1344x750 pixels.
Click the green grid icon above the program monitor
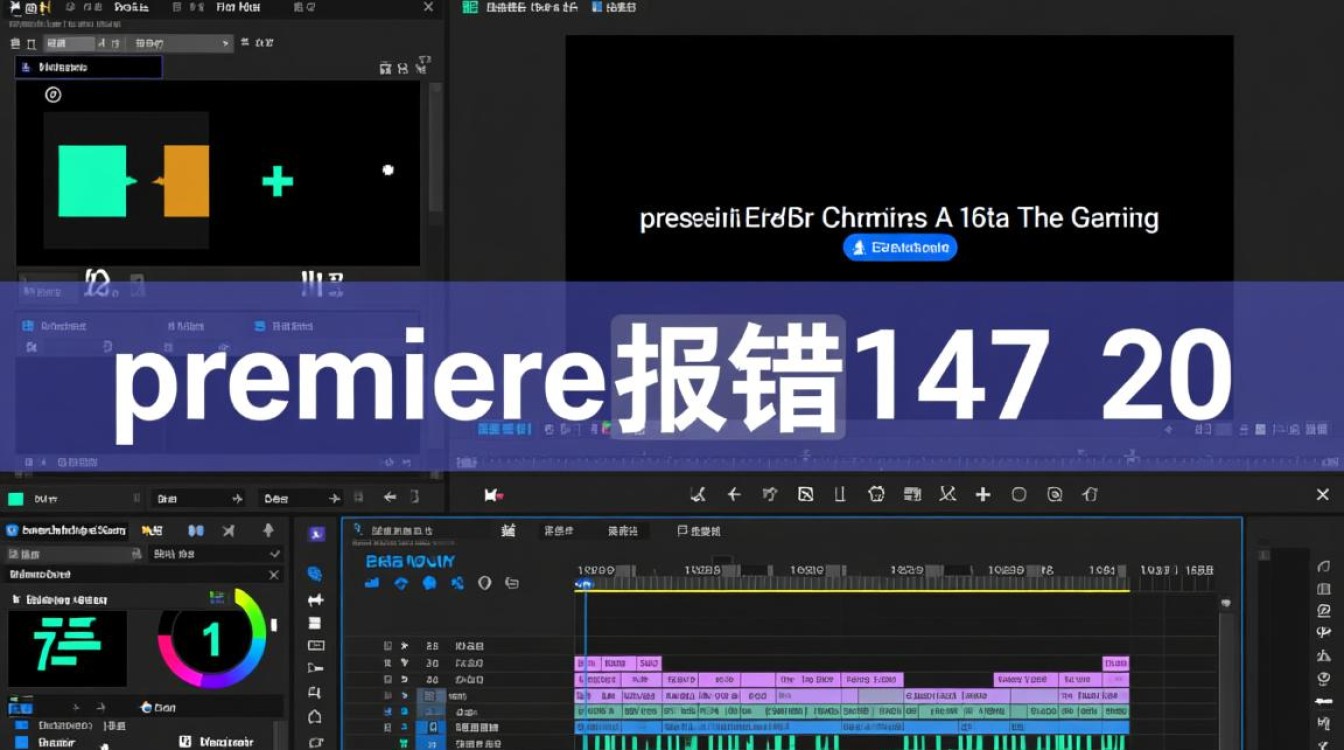471,7
